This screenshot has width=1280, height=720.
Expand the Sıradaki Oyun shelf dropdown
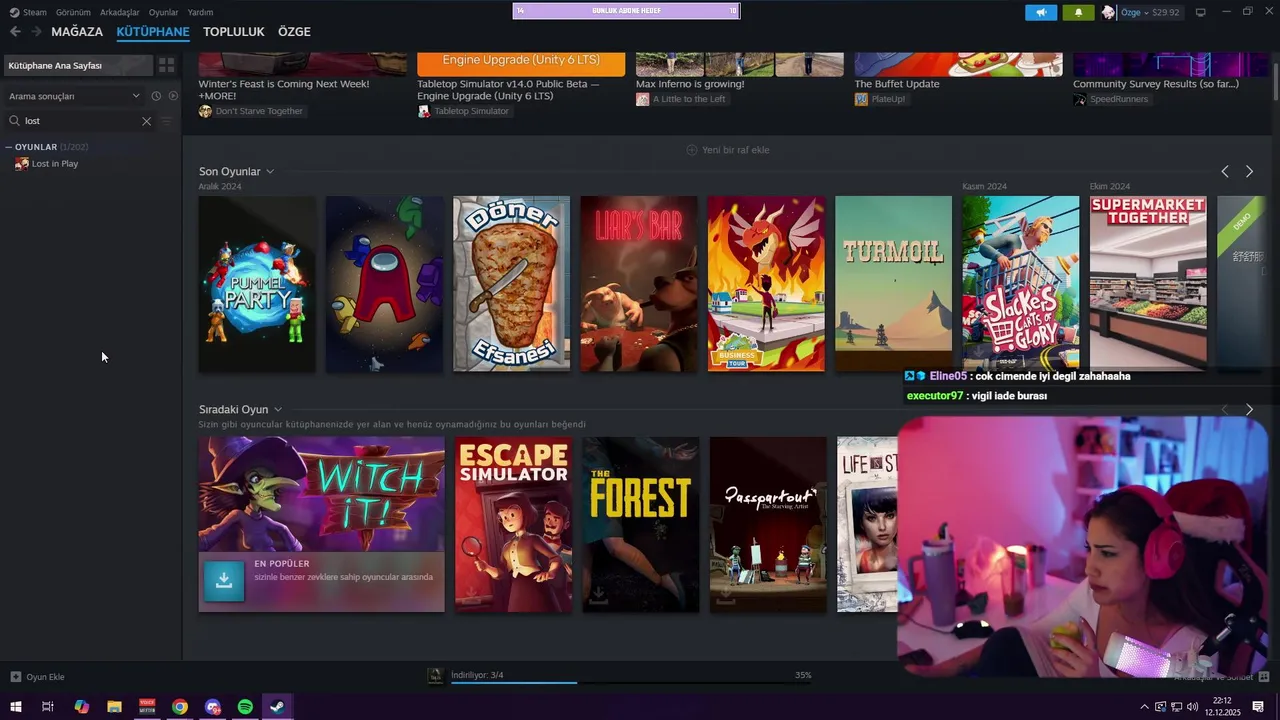click(x=278, y=410)
